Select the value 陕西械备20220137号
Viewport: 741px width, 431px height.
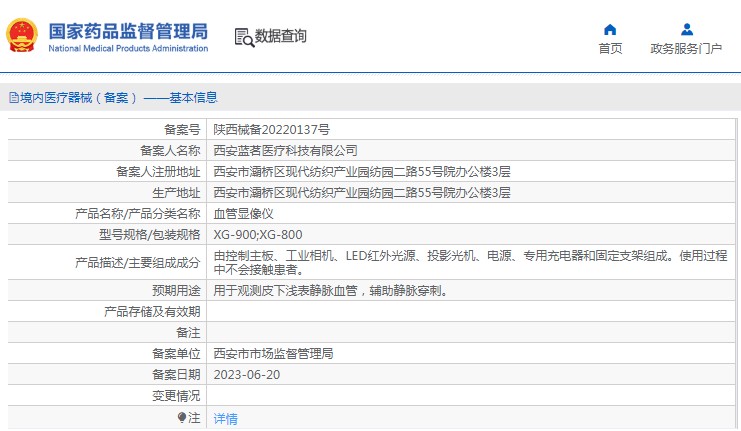click(x=271, y=129)
